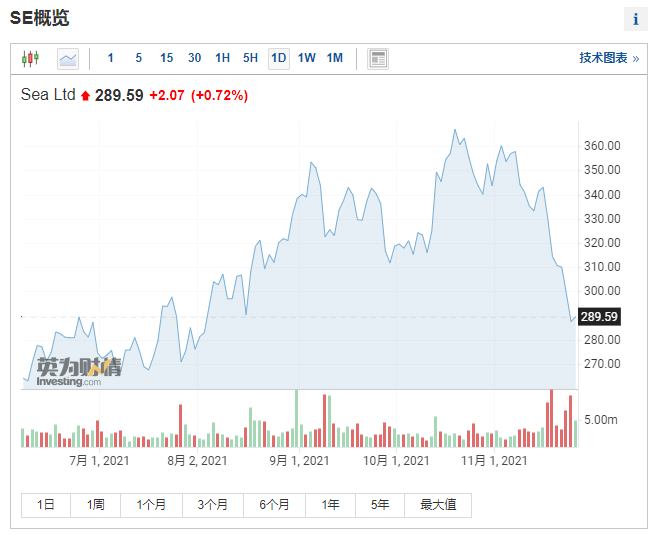The height and width of the screenshot is (546, 662).
Task: Click the news layout toolbar icon
Action: click(378, 59)
